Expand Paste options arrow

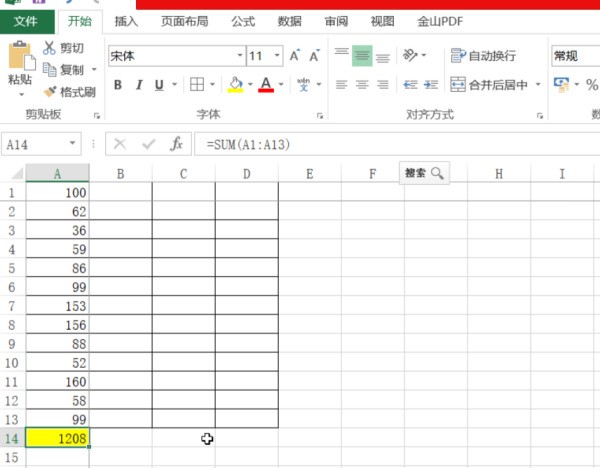pos(21,94)
